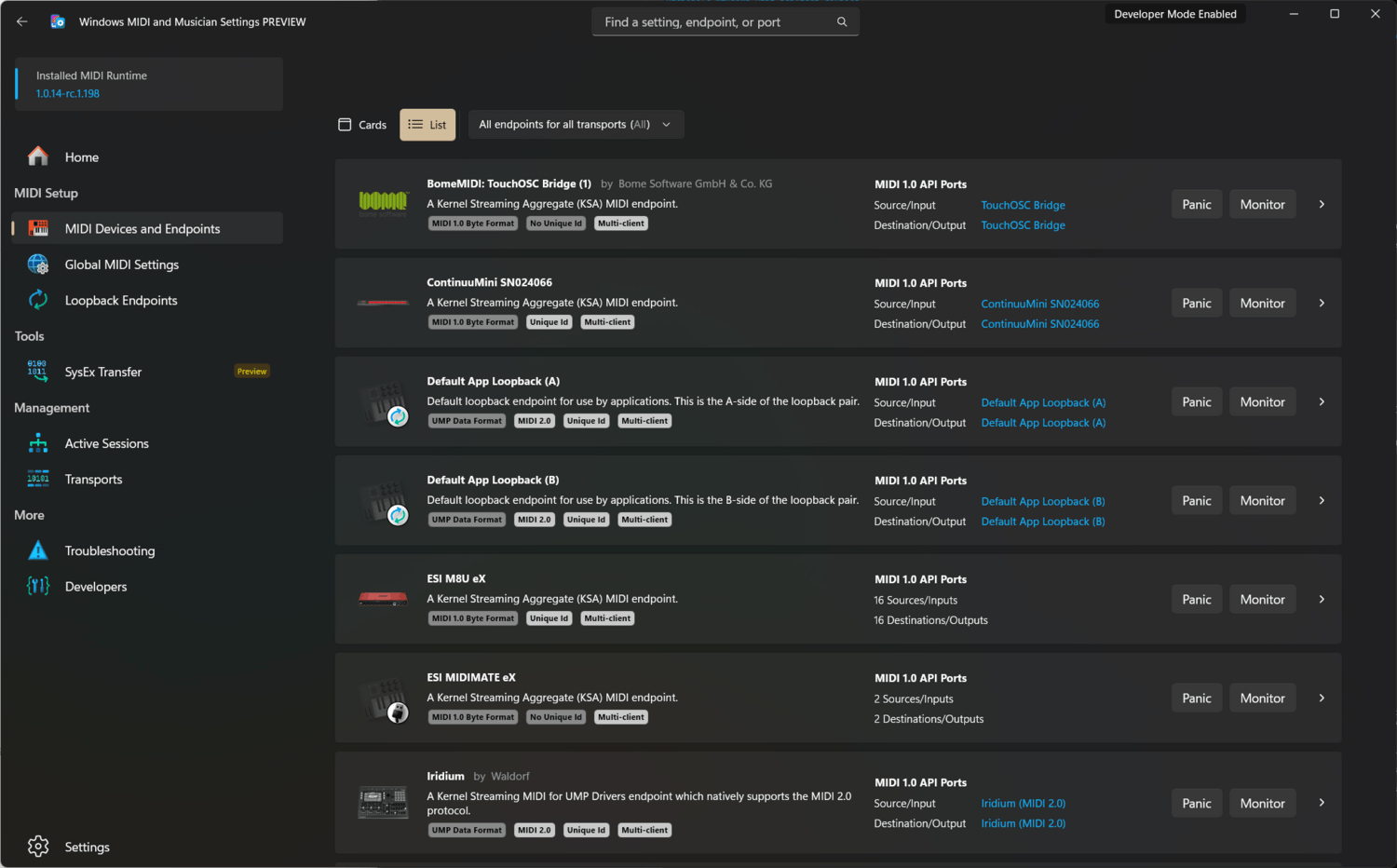Open the endpoints transport filter dropdown
The image size is (1397, 868).
pos(576,124)
